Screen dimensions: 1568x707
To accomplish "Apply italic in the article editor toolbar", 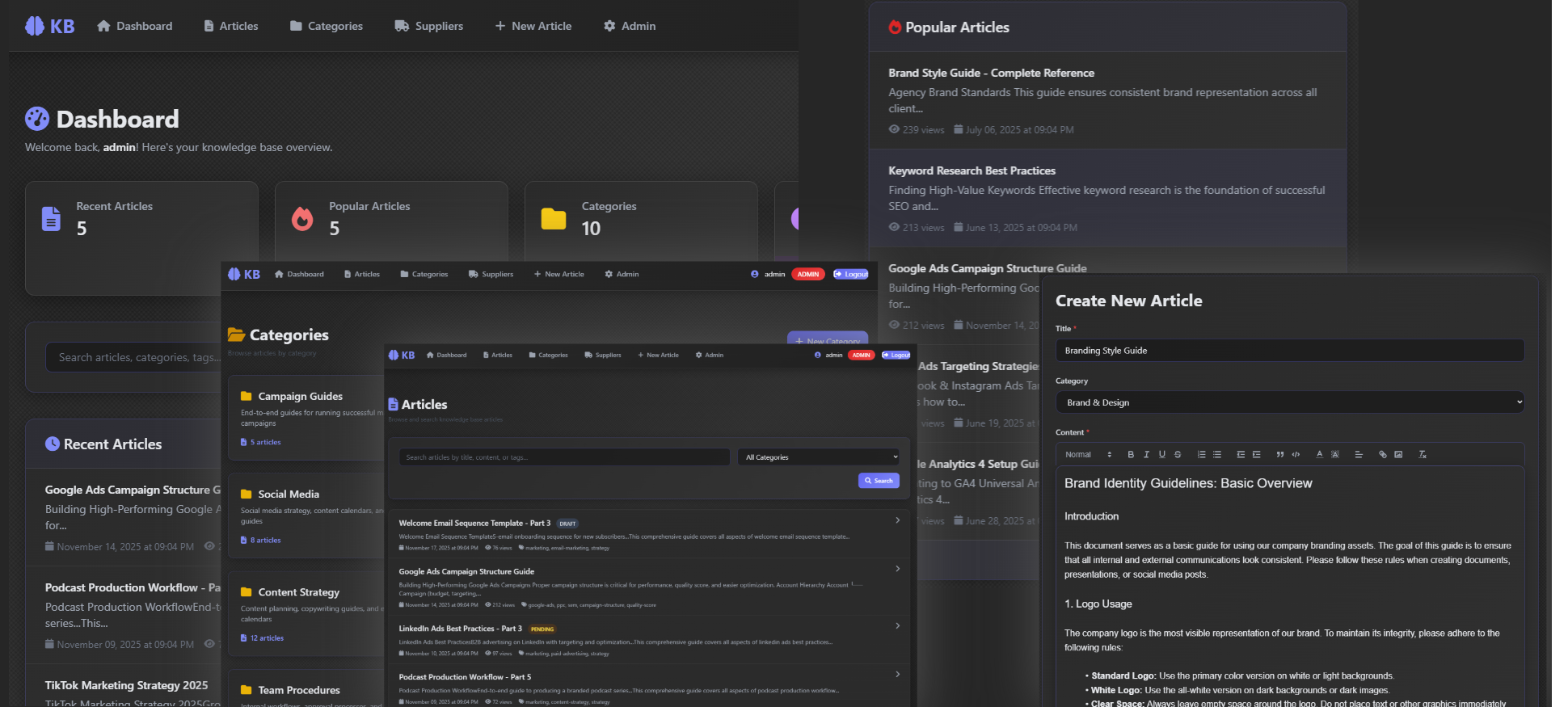I will 1146,454.
